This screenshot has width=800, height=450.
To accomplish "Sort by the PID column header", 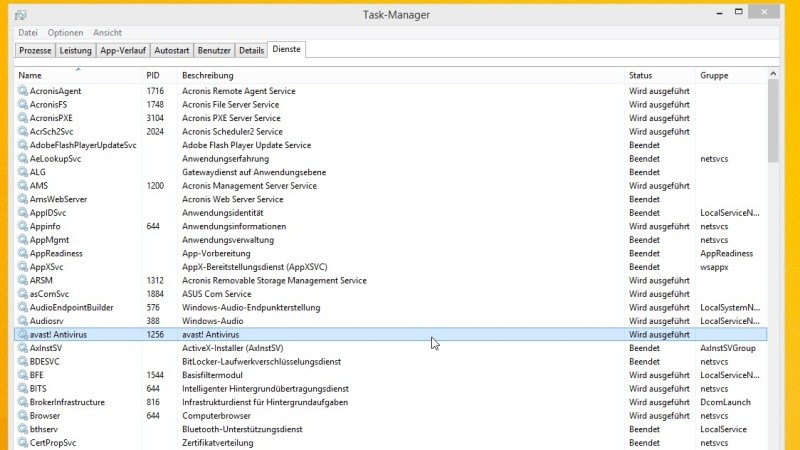I will (x=158, y=76).
